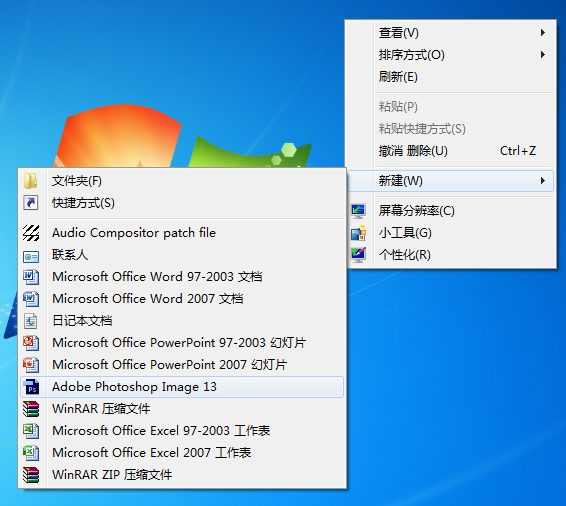Click the Excel 97-2003 worksheet icon

(31, 431)
